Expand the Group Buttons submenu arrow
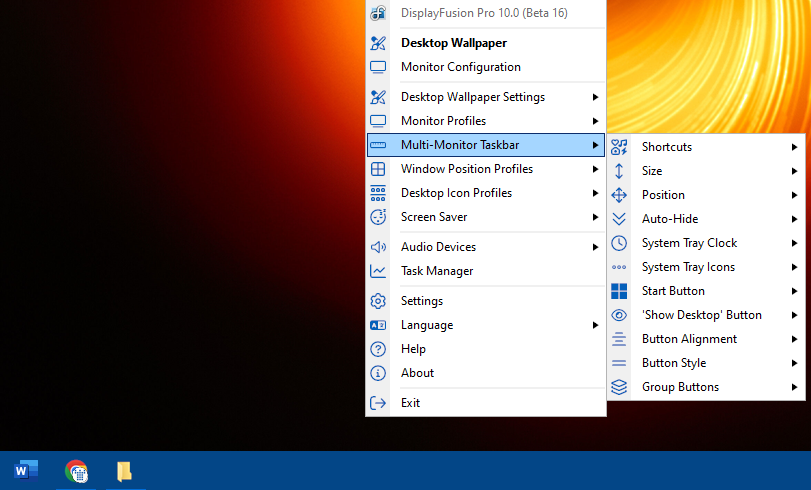Image resolution: width=811 pixels, height=490 pixels. (794, 387)
